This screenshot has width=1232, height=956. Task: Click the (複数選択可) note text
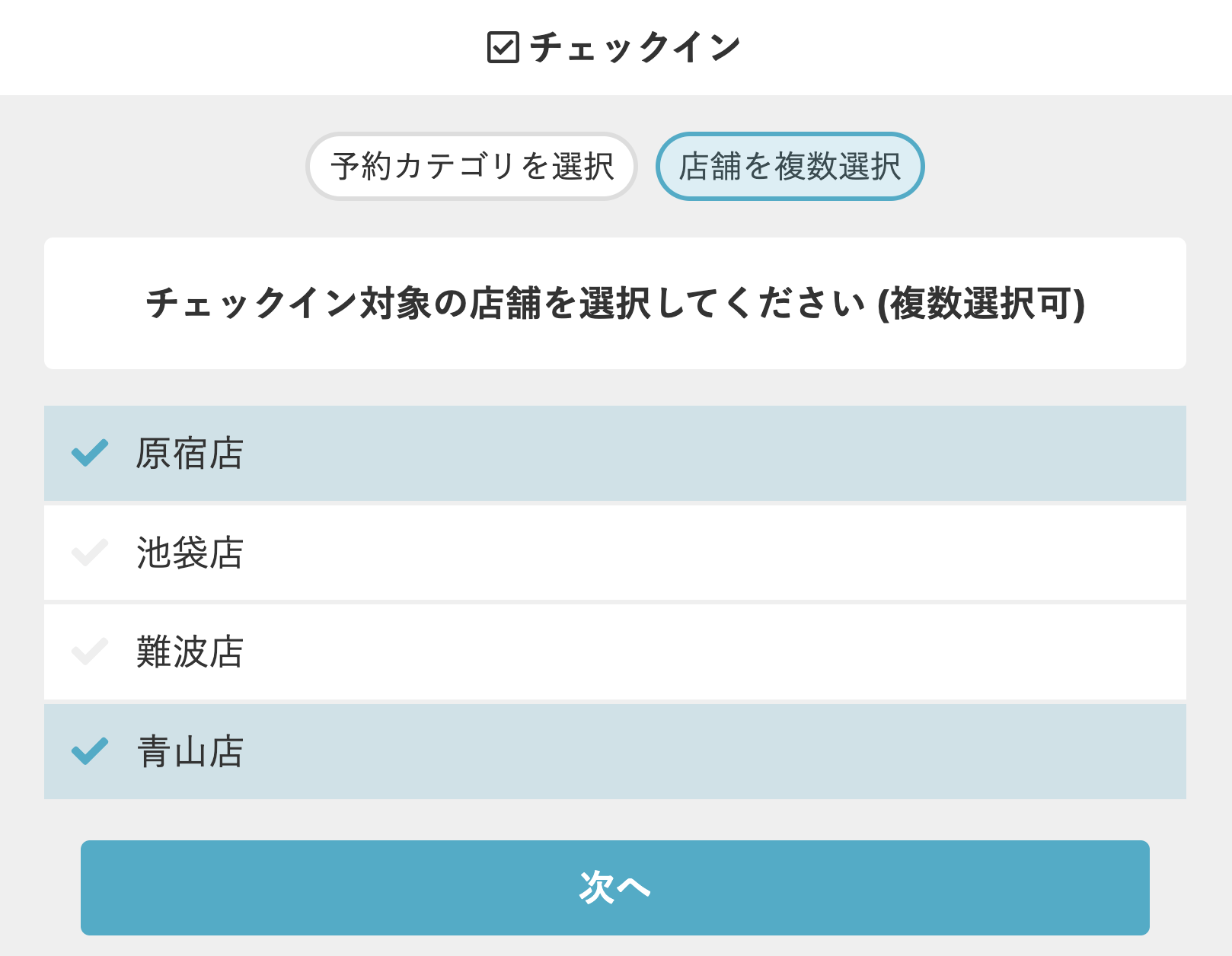click(981, 304)
